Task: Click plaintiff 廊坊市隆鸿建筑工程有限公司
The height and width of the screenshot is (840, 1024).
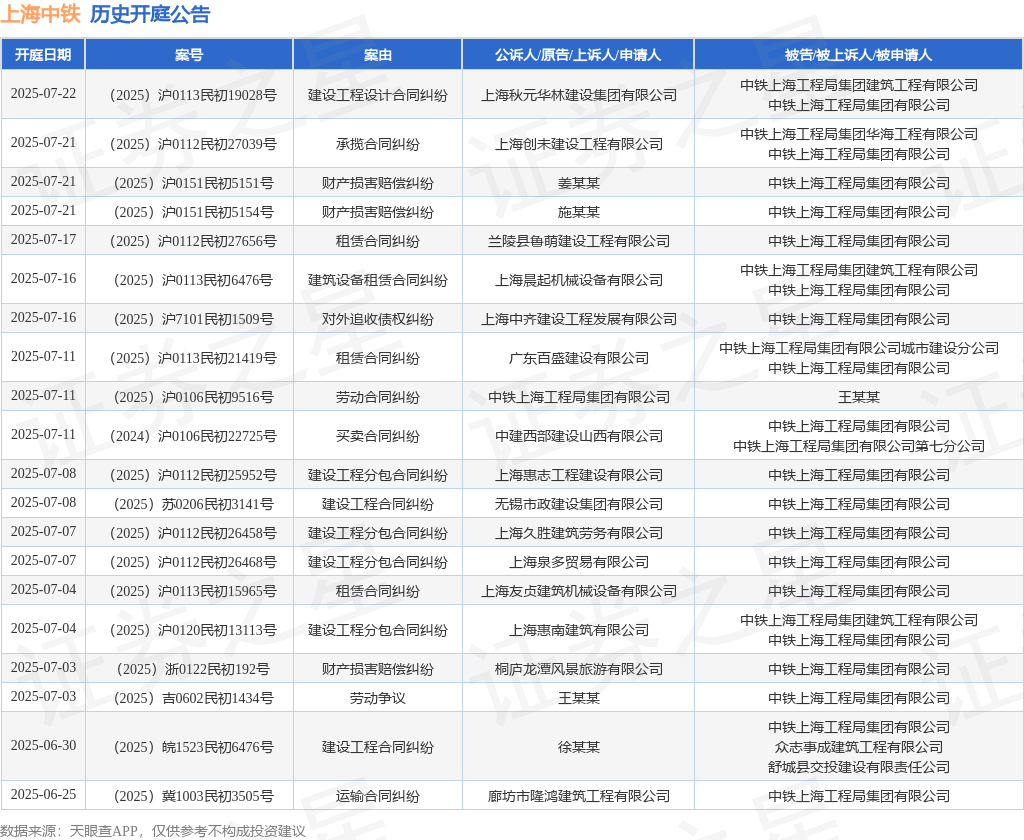Action: pyautogui.click(x=579, y=796)
